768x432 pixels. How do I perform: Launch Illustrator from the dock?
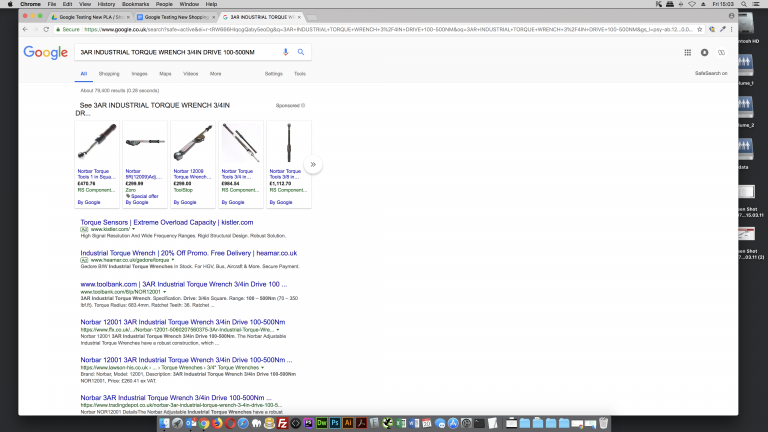click(348, 423)
